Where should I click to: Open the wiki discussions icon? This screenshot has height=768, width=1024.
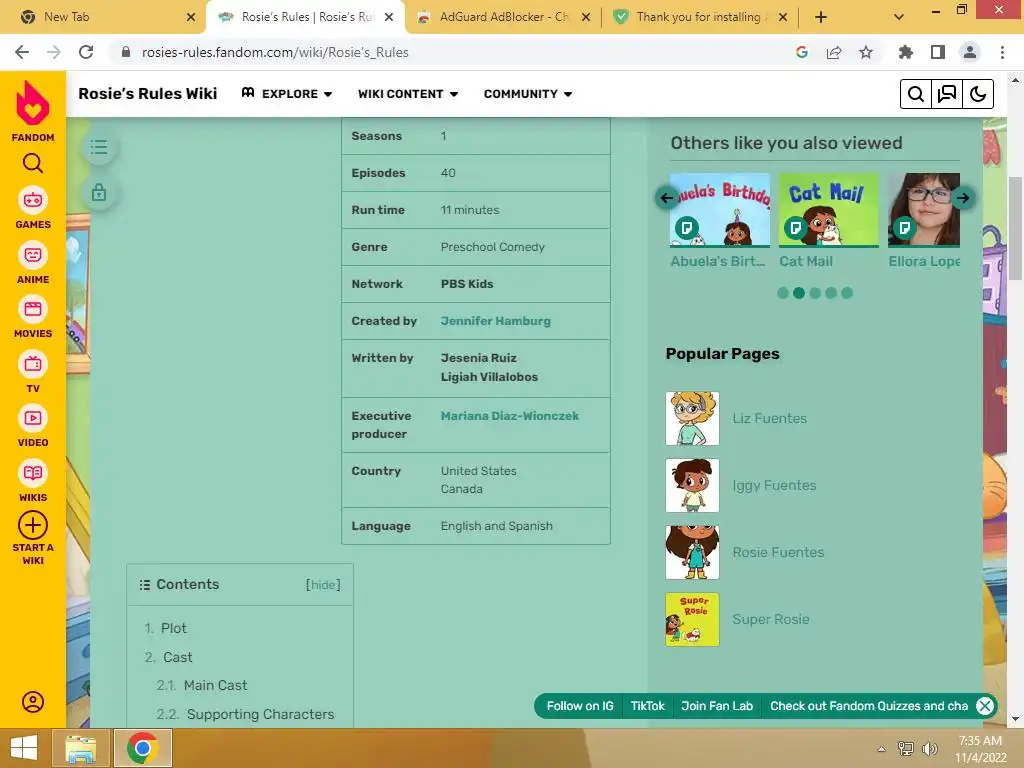[x=947, y=94]
